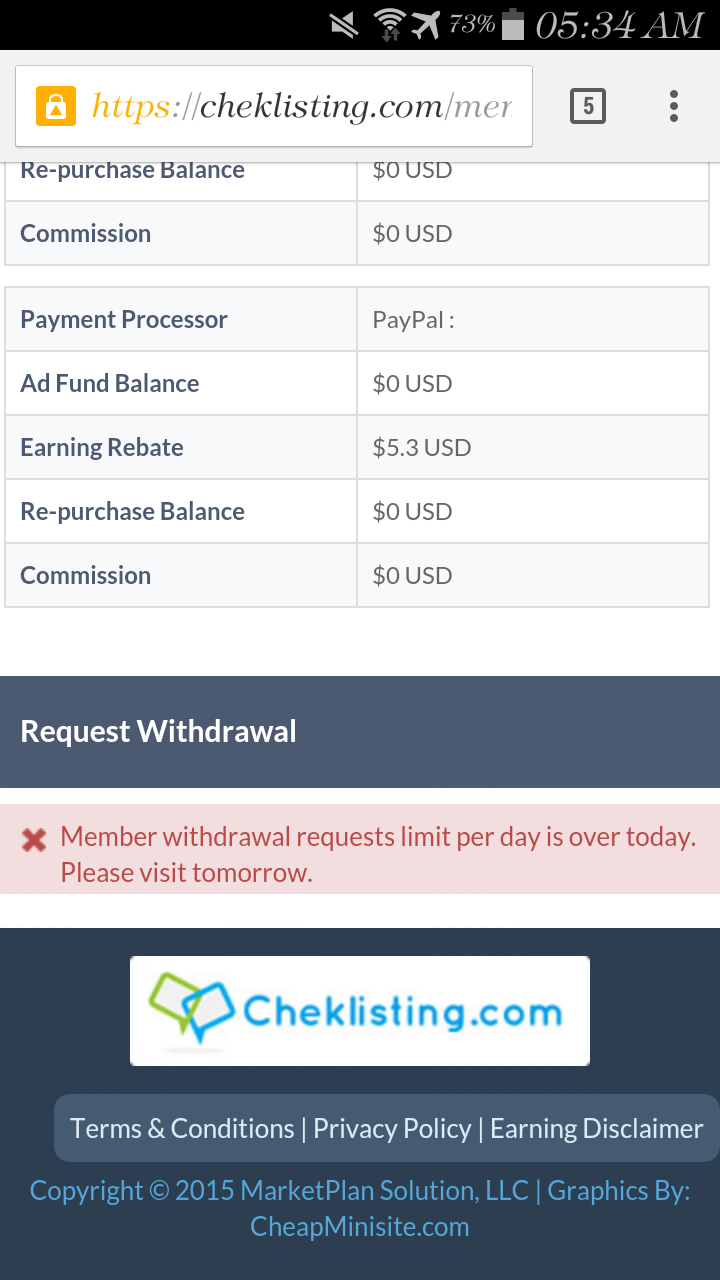720x1280 pixels.
Task: Tap the battery icon in status bar
Action: click(x=513, y=24)
